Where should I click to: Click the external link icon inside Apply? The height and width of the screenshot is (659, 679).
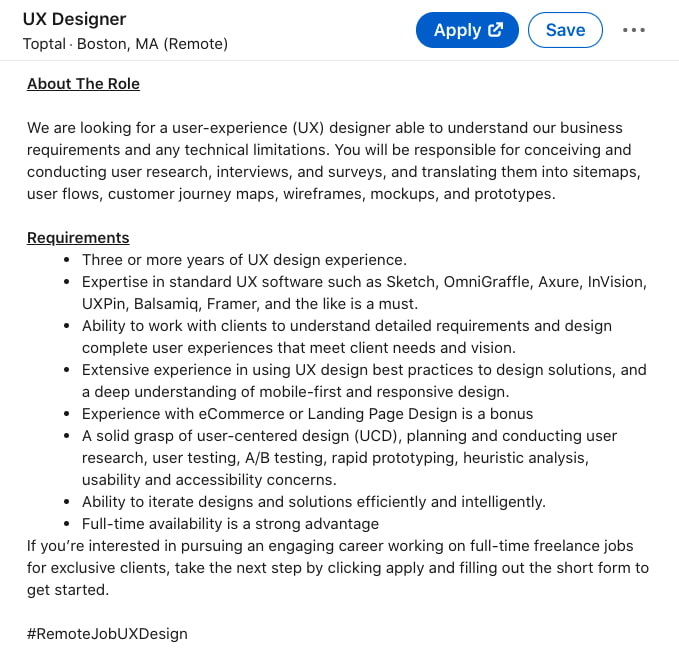(x=495, y=30)
